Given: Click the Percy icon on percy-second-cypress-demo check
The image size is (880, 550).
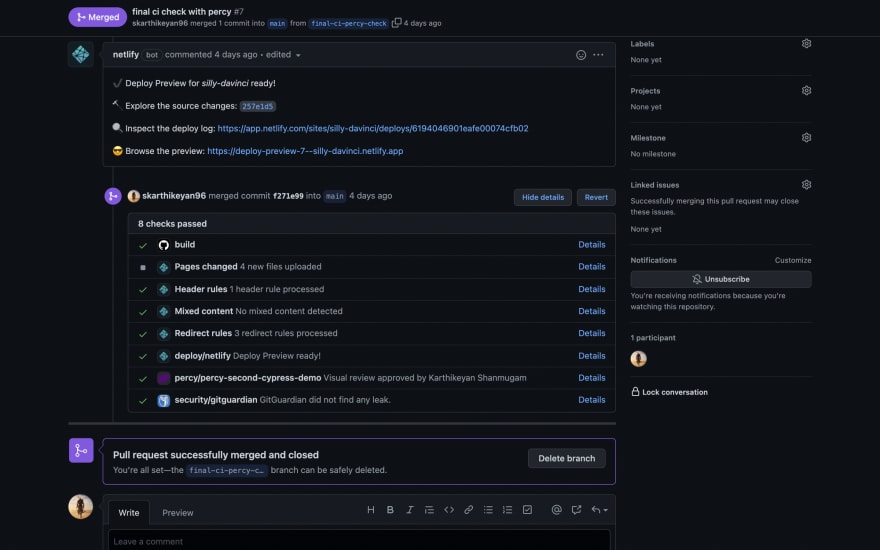Looking at the screenshot, I should click(163, 378).
